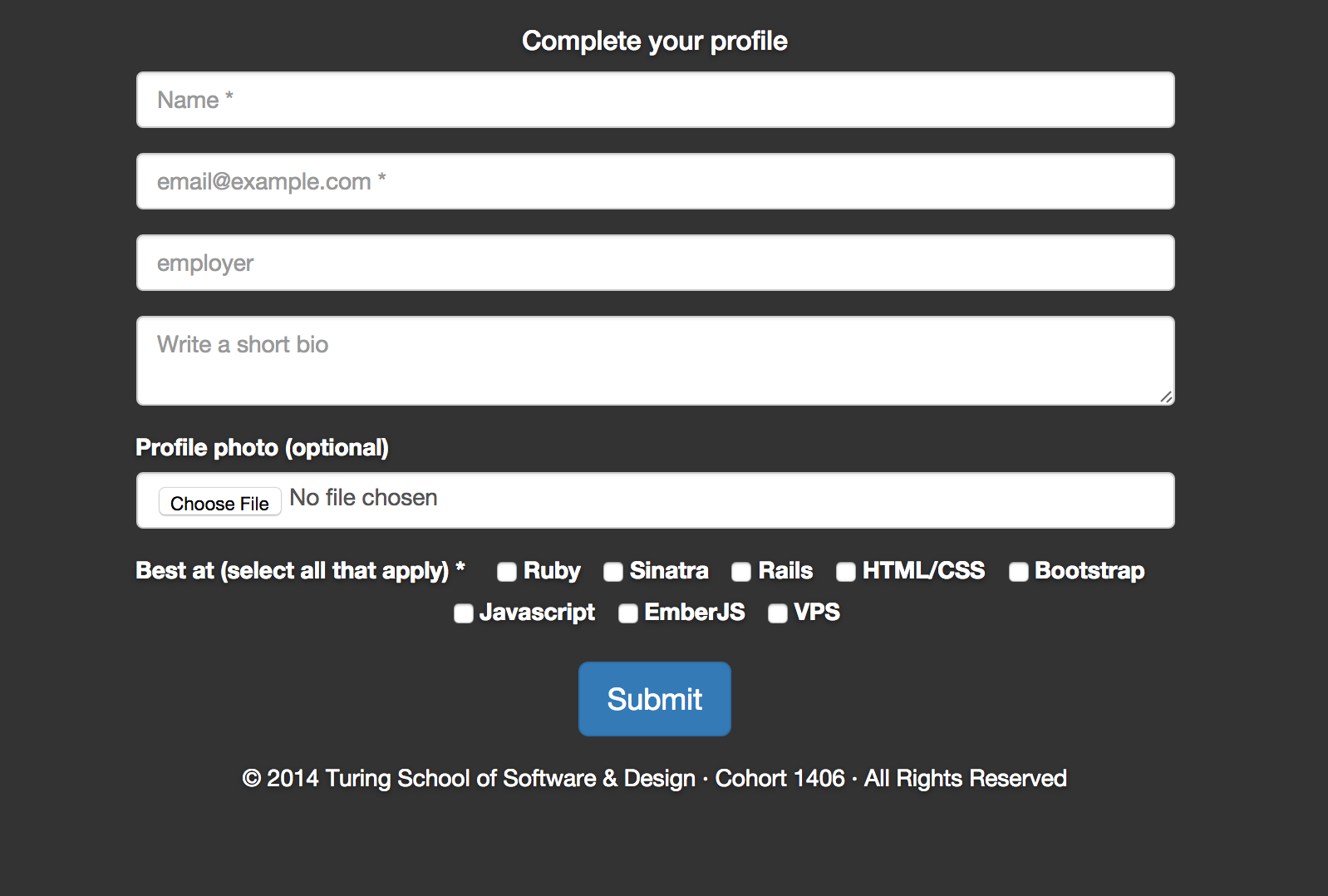Open the Choose File picker
The width and height of the screenshot is (1328, 896).
point(220,502)
